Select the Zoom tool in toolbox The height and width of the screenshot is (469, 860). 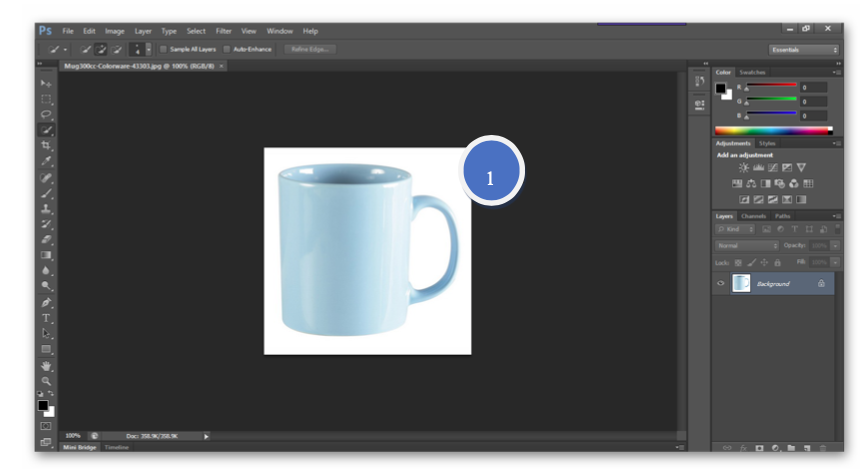(x=46, y=381)
